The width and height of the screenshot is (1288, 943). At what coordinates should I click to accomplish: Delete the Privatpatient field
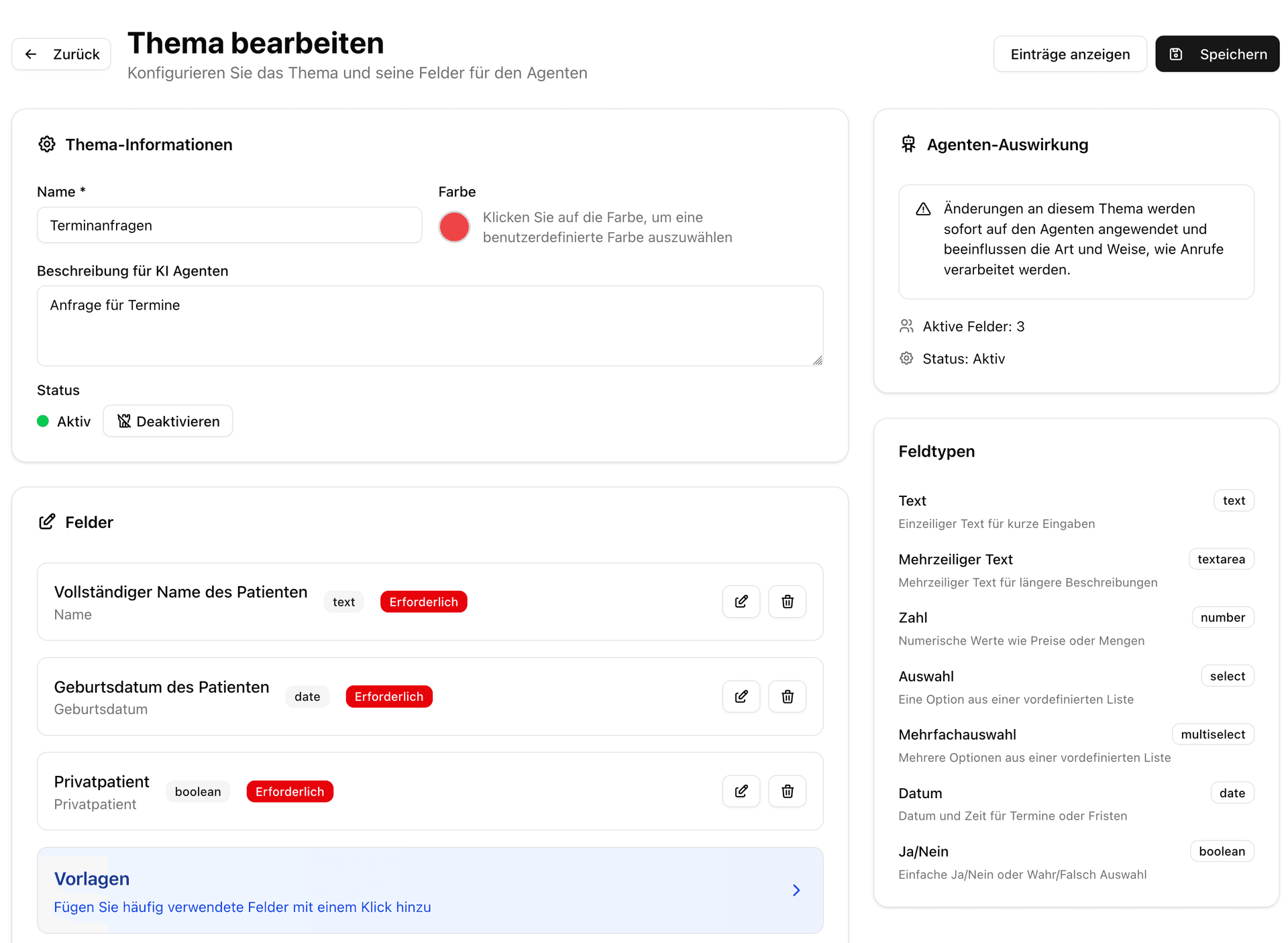click(787, 791)
